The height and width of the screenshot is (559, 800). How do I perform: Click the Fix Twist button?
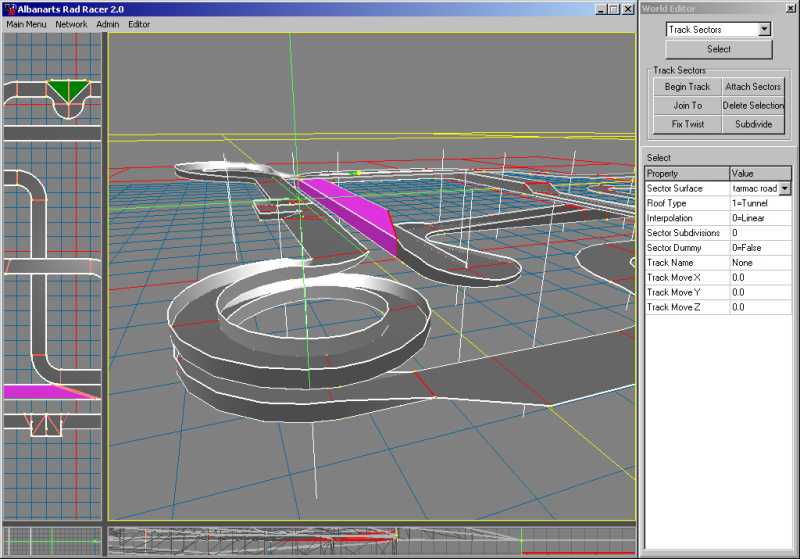point(687,124)
